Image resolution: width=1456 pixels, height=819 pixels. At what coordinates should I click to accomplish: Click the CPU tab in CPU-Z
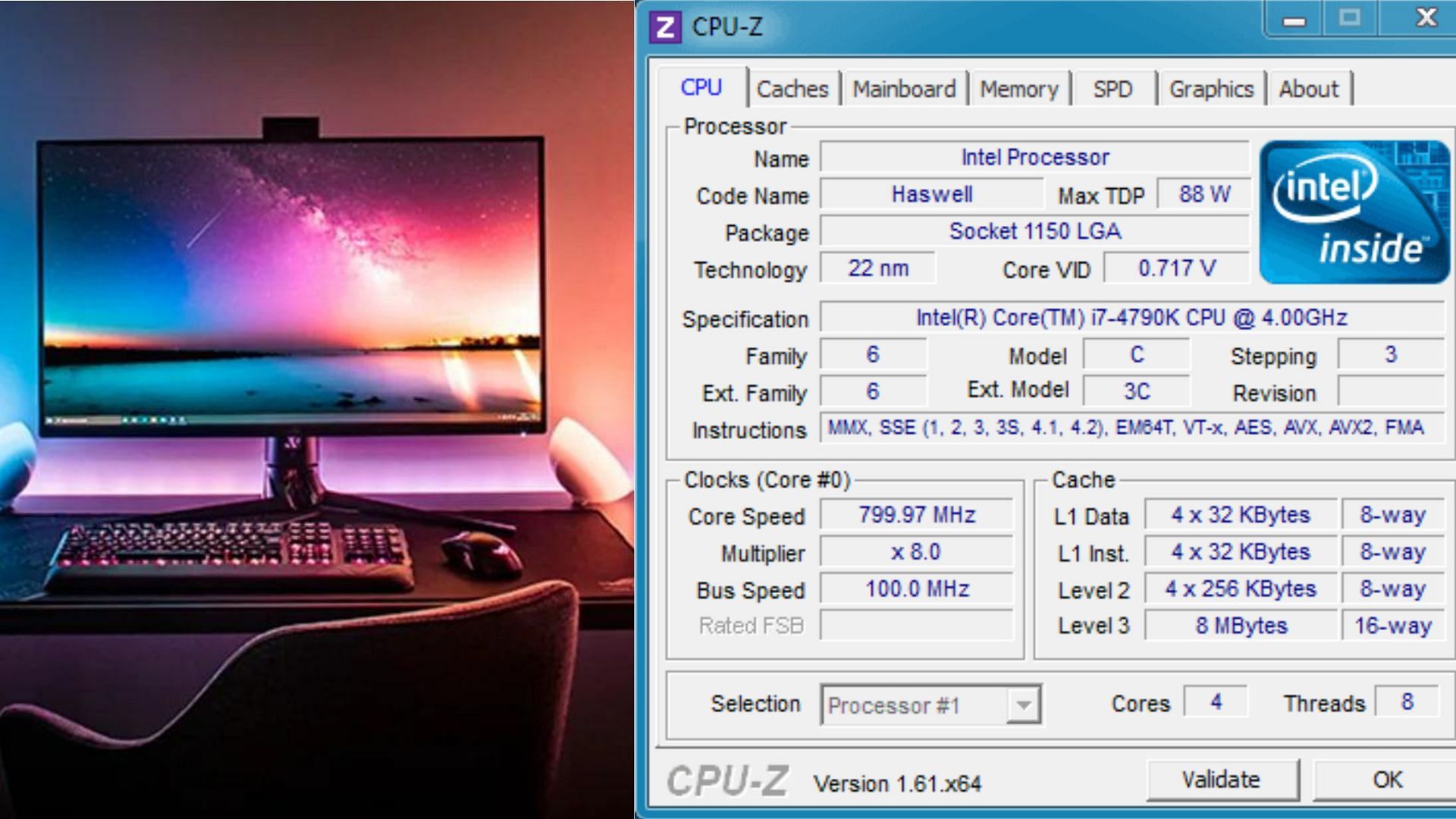[x=699, y=88]
